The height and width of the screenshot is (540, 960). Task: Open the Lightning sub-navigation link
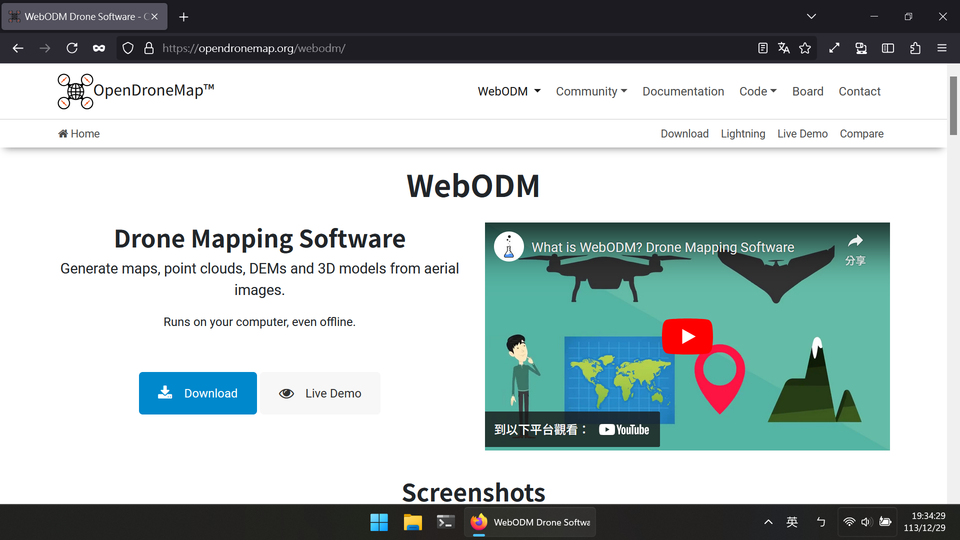click(x=743, y=133)
